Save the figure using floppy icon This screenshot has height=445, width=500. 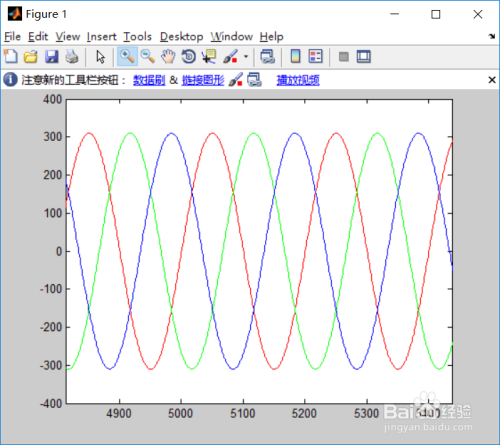click(51, 56)
